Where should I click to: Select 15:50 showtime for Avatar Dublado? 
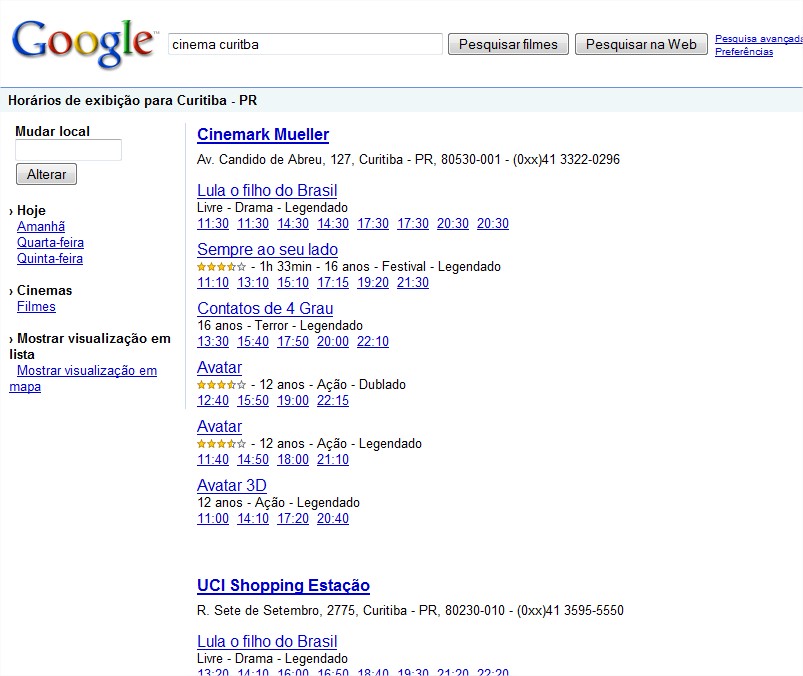point(253,400)
